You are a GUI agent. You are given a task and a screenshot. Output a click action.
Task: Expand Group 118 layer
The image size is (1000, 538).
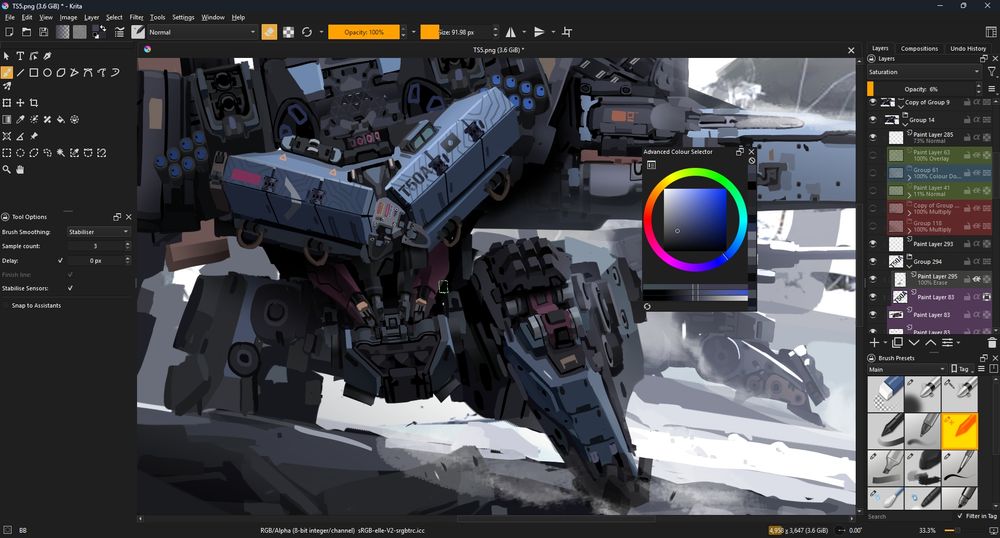click(909, 230)
